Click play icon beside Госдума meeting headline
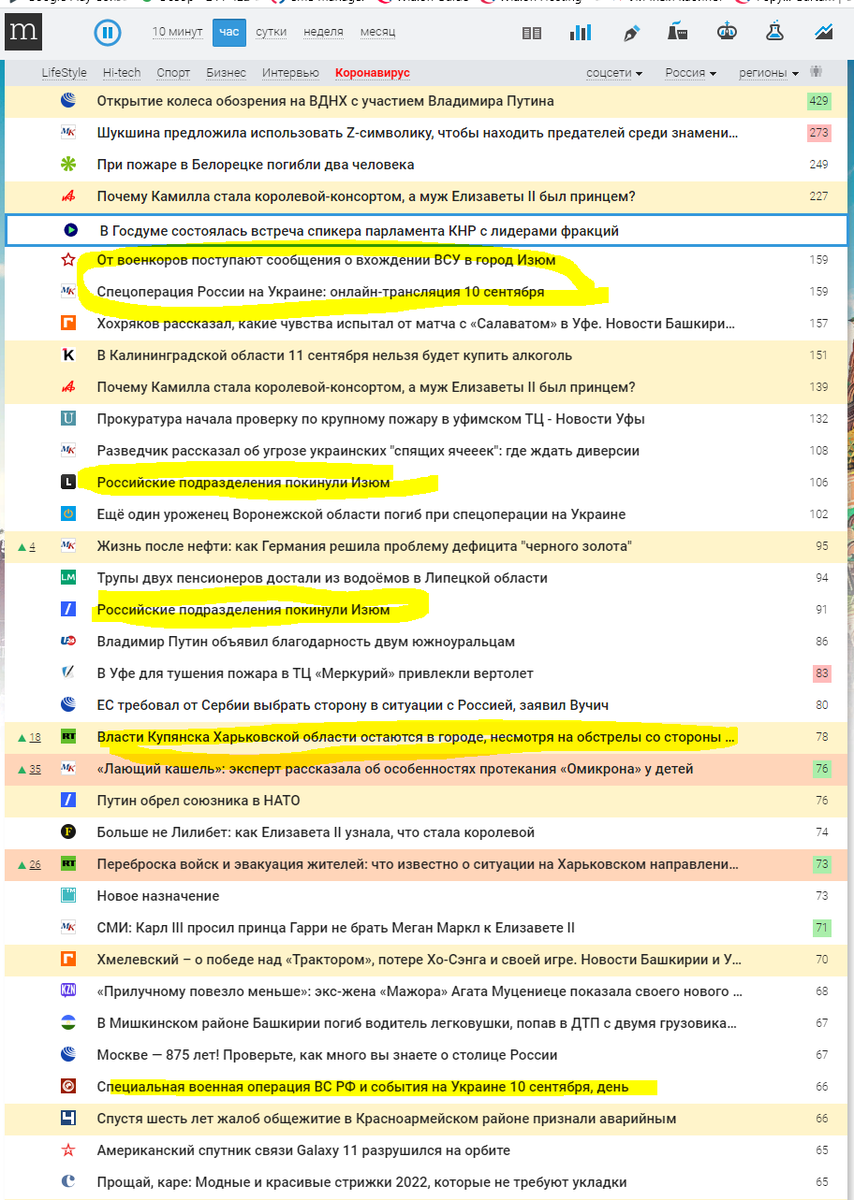854x1200 pixels. click(71, 231)
